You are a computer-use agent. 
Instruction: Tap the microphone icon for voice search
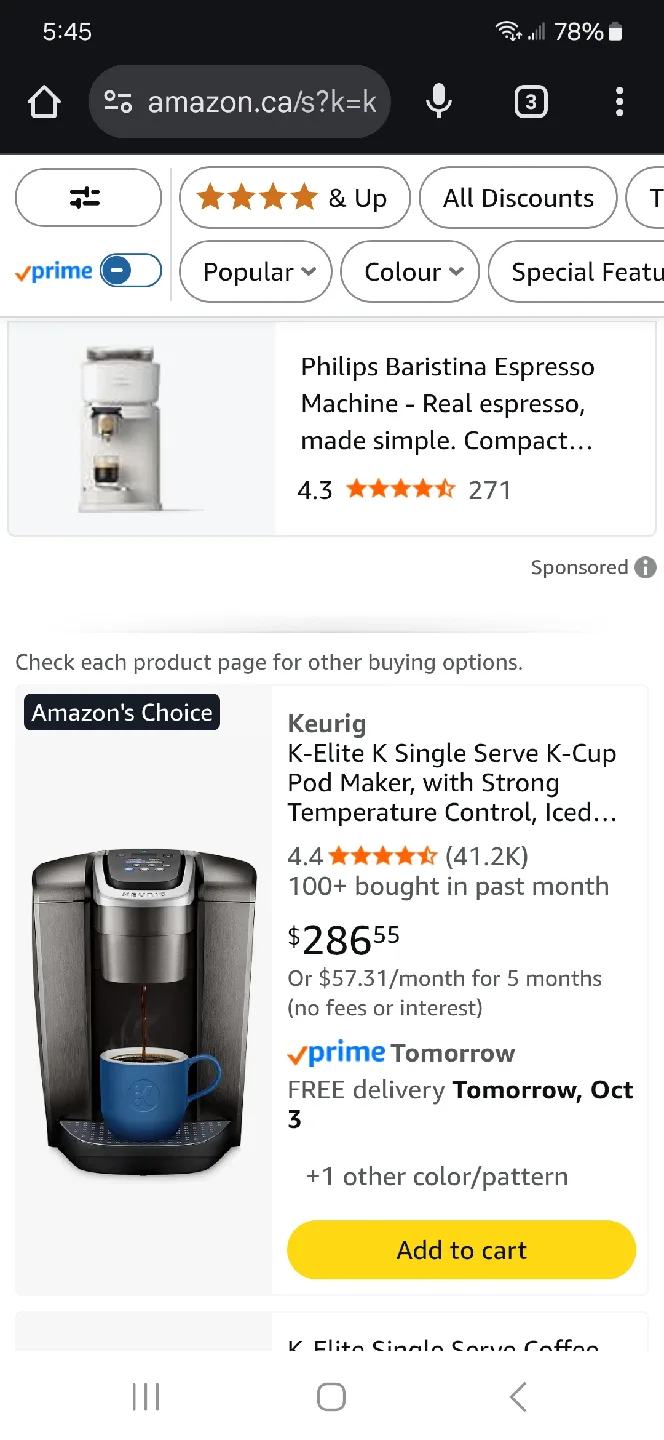click(x=438, y=101)
